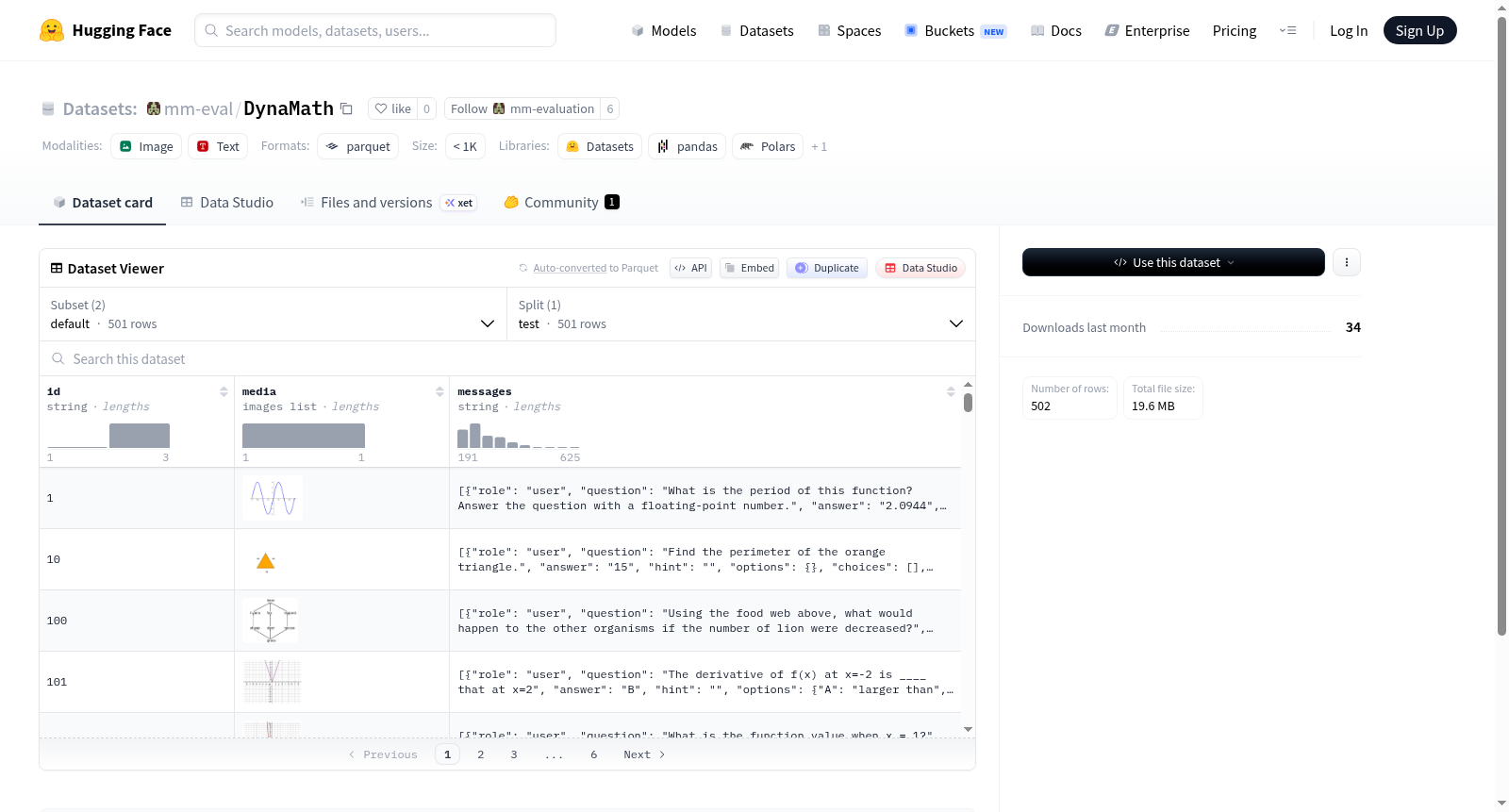Go to page 2 of the dataset
This screenshot has height=812, width=1509.
[481, 754]
